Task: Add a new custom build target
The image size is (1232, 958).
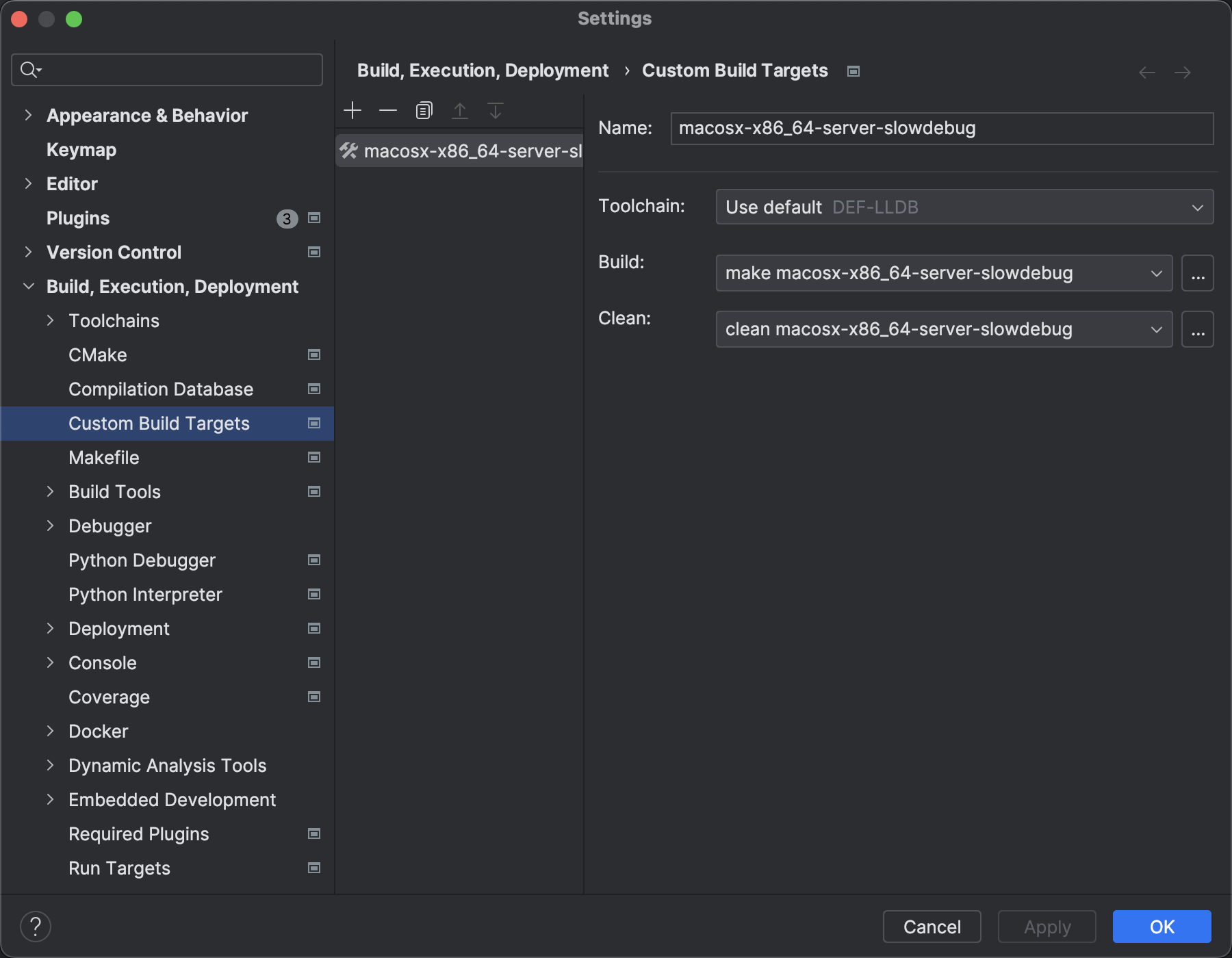Action: (352, 110)
